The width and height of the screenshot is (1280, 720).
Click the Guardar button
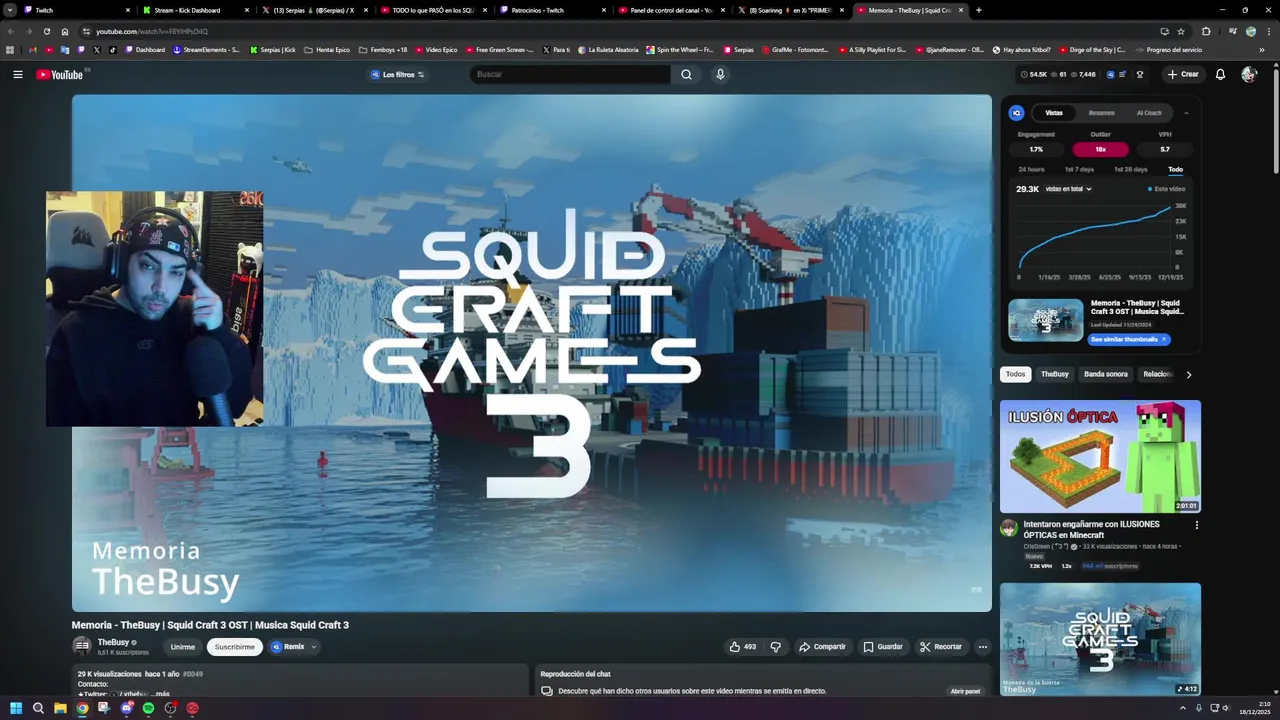click(883, 647)
